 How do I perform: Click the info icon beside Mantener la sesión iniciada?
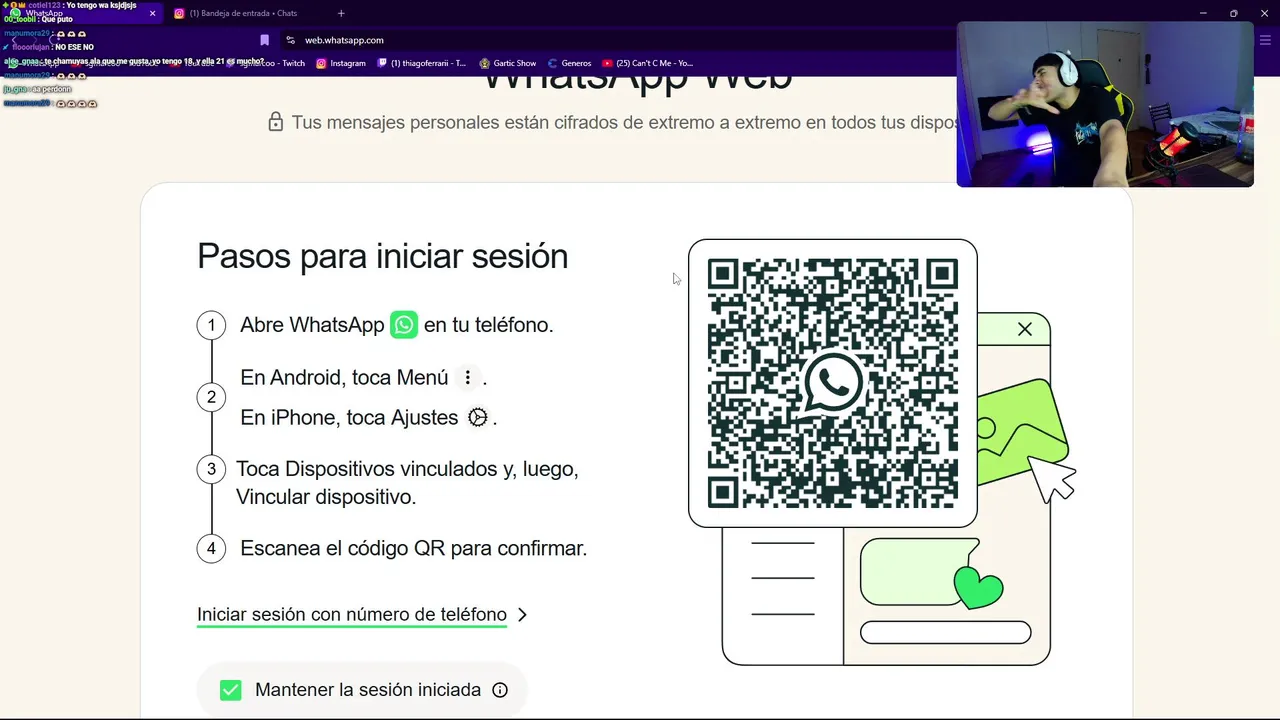click(500, 690)
